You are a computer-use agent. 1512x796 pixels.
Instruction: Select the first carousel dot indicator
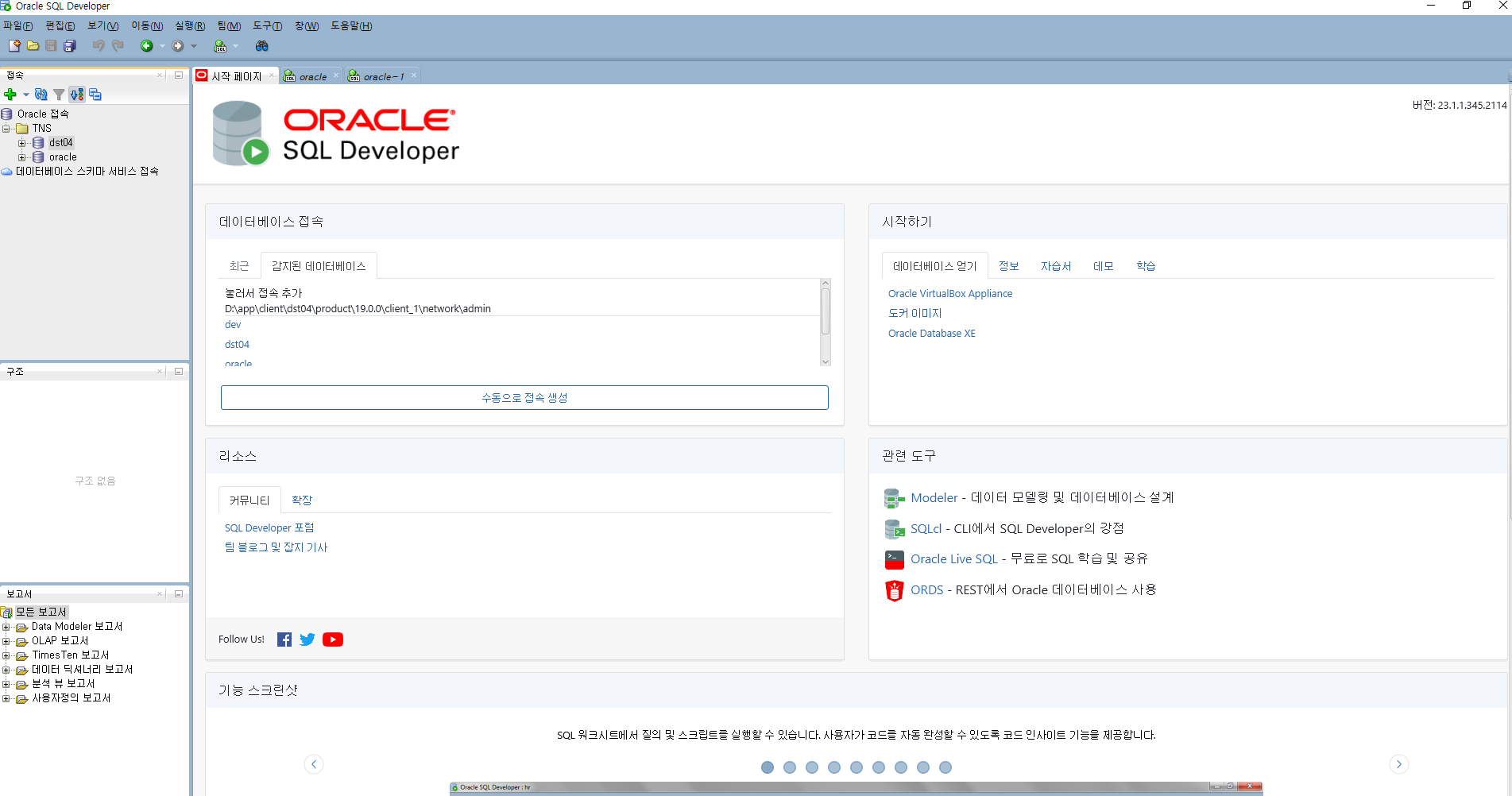click(x=768, y=767)
